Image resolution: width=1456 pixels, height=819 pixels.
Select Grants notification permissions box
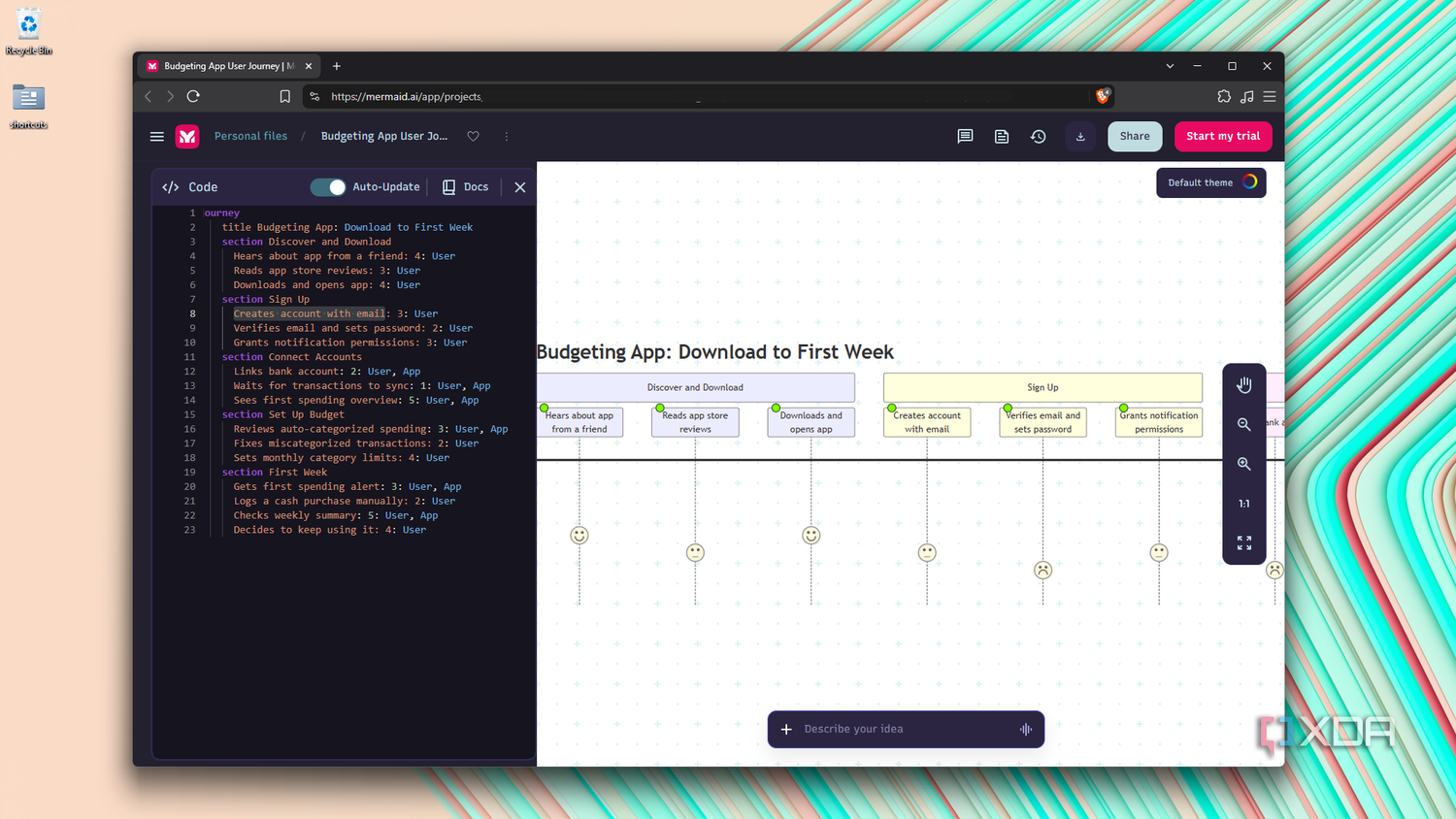(1159, 422)
